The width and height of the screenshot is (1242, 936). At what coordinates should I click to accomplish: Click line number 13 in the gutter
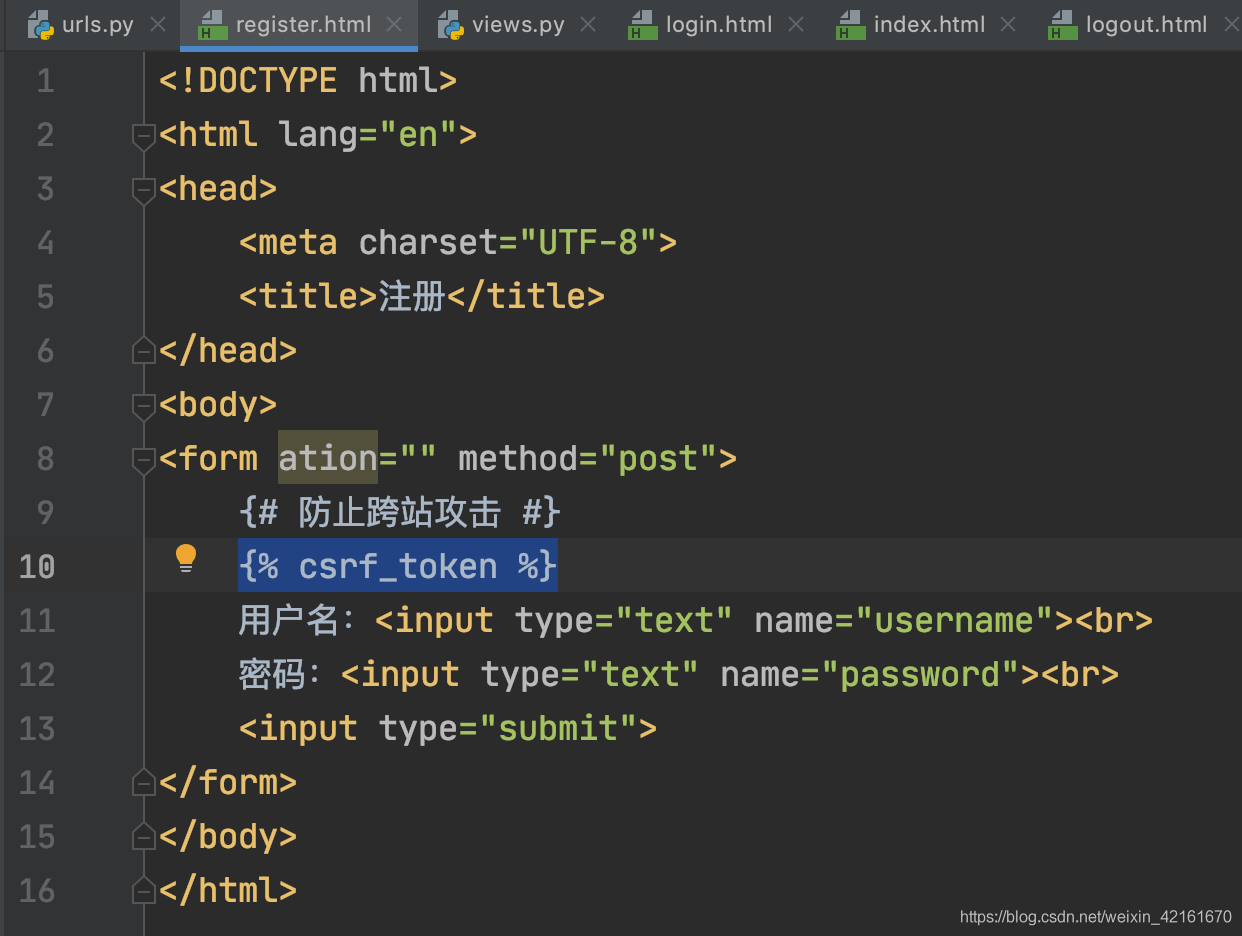click(37, 729)
